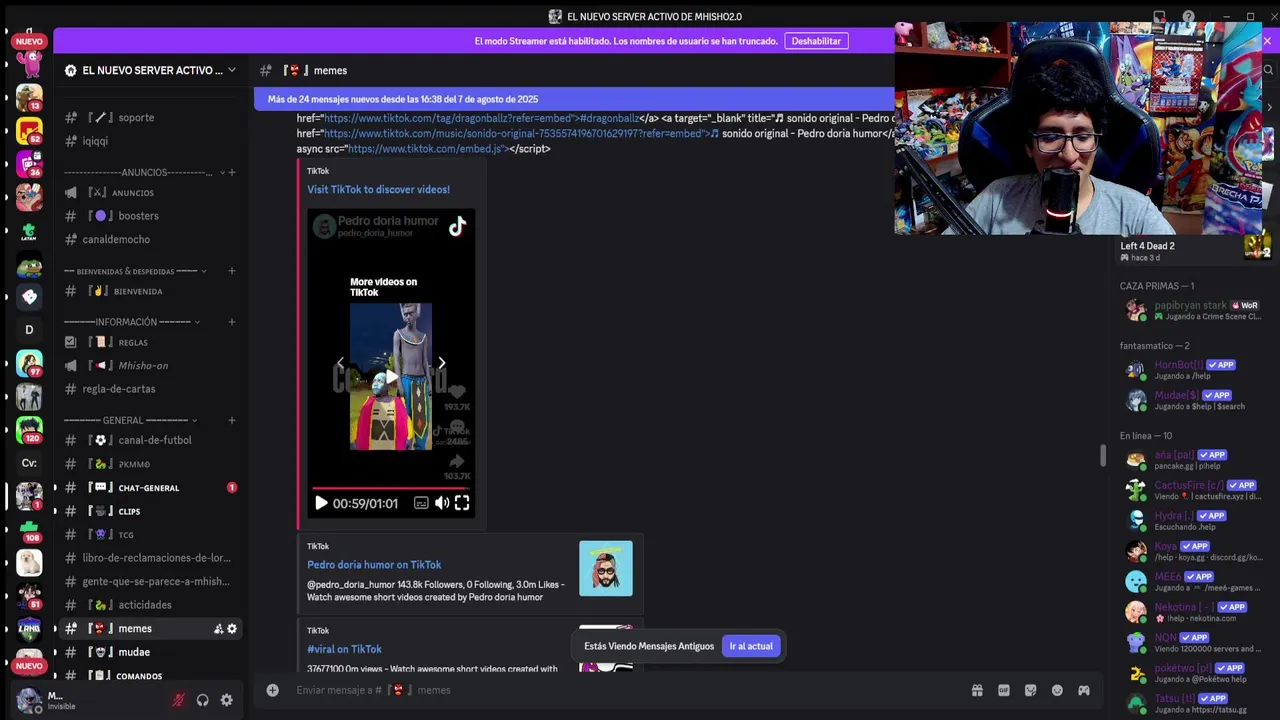Open the GIF picker icon
Viewport: 1280px width, 720px height.
pos(1004,690)
